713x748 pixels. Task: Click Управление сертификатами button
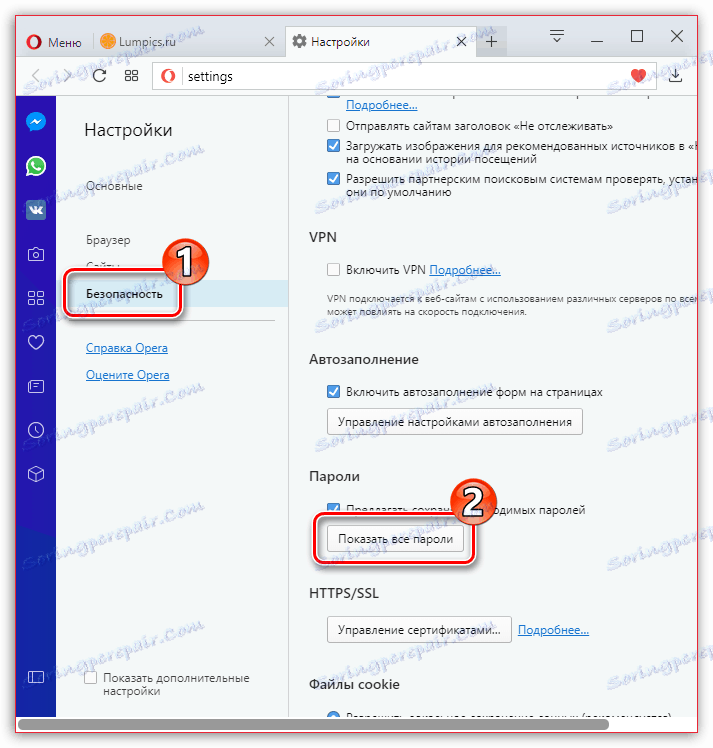tap(419, 630)
